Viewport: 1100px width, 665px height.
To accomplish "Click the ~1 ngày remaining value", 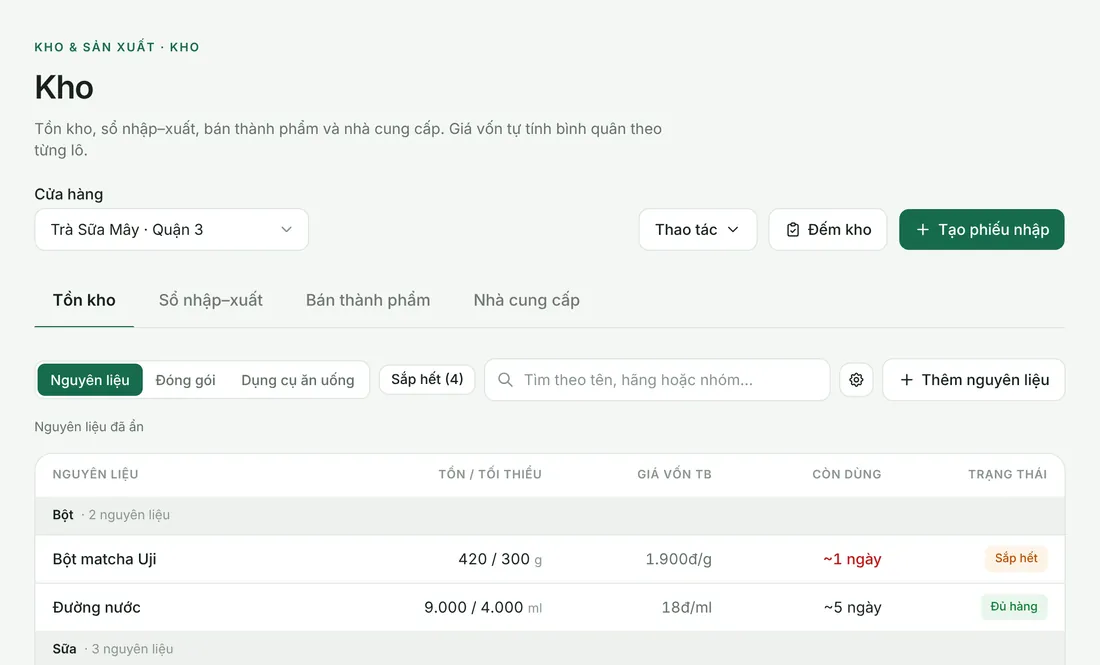I will tap(852, 559).
